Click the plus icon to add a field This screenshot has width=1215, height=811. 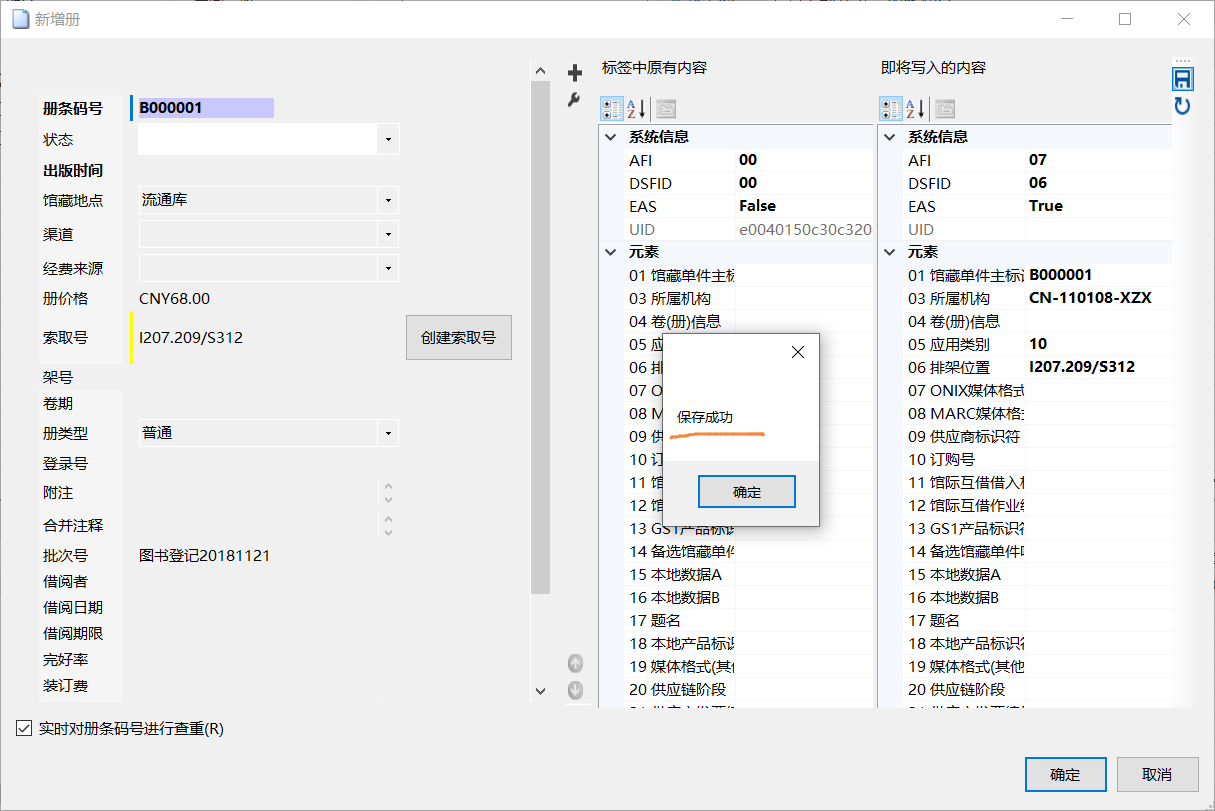574,73
